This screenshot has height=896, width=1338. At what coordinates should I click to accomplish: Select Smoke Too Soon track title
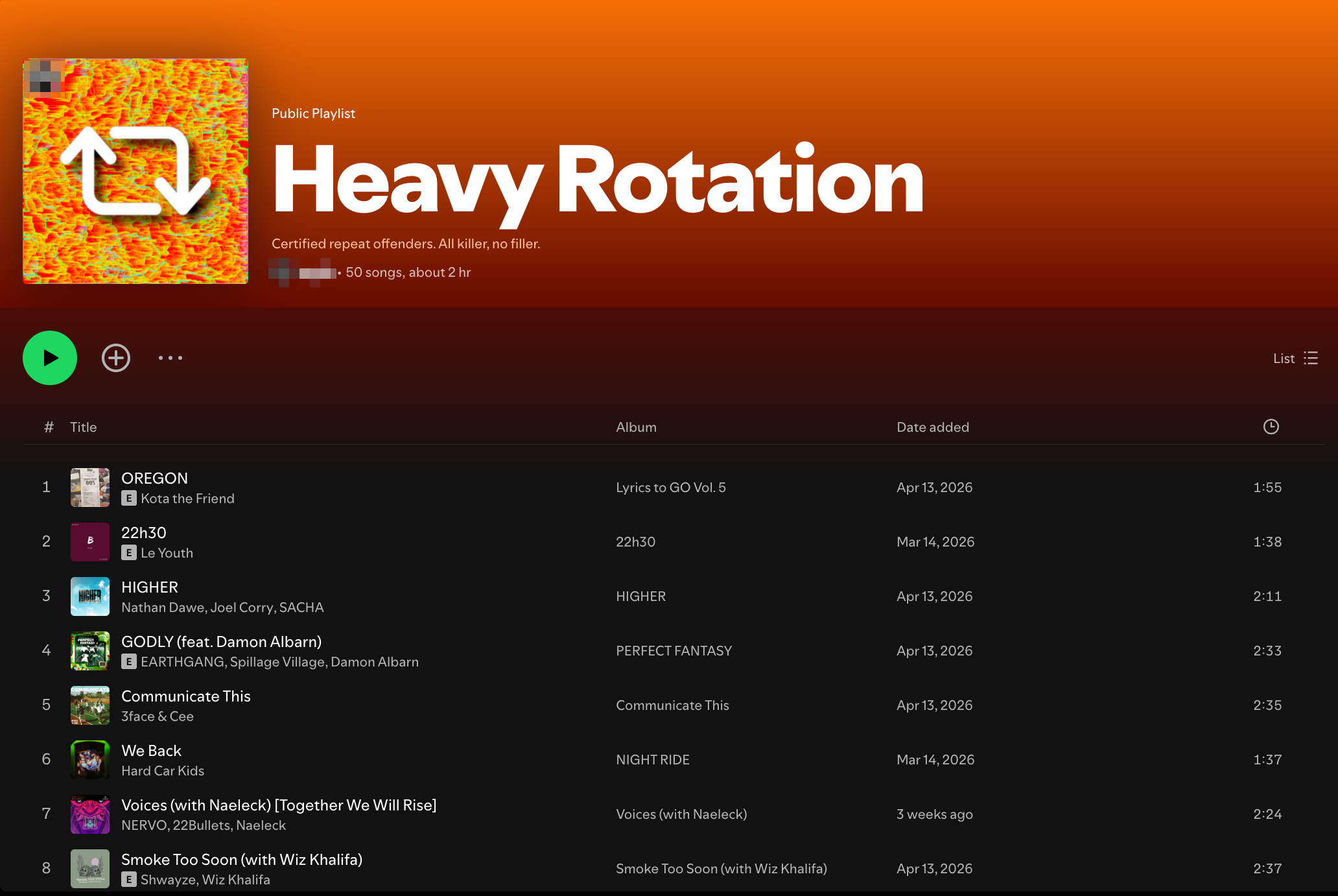[242, 860]
